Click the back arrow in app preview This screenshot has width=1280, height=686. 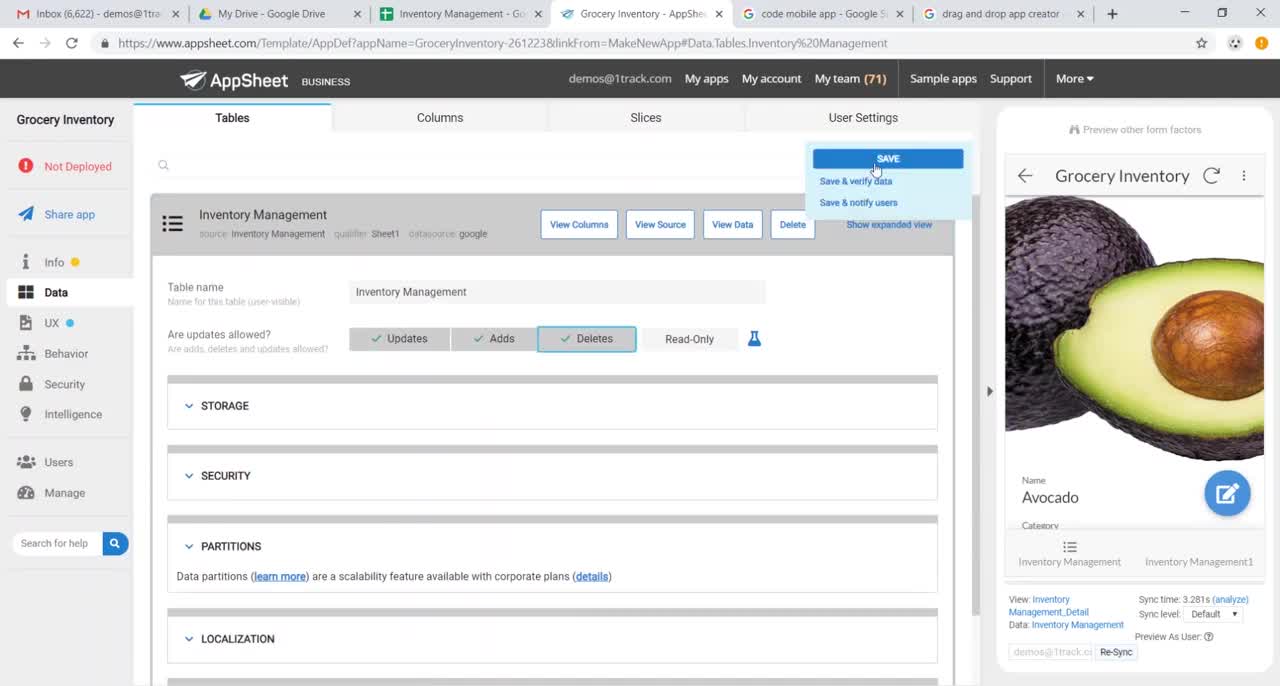pyautogui.click(x=1025, y=176)
